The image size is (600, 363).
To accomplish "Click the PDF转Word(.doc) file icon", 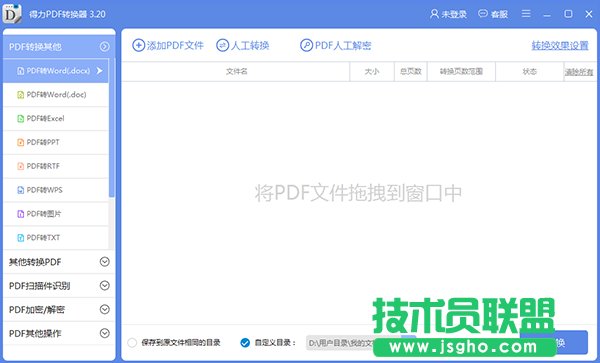I will (x=21, y=94).
